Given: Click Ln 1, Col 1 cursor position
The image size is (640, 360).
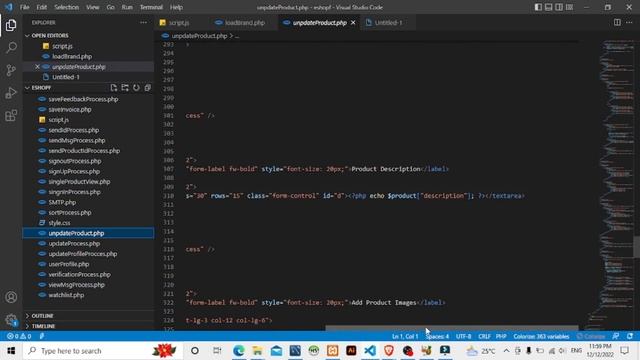Looking at the screenshot, I should click(x=405, y=336).
